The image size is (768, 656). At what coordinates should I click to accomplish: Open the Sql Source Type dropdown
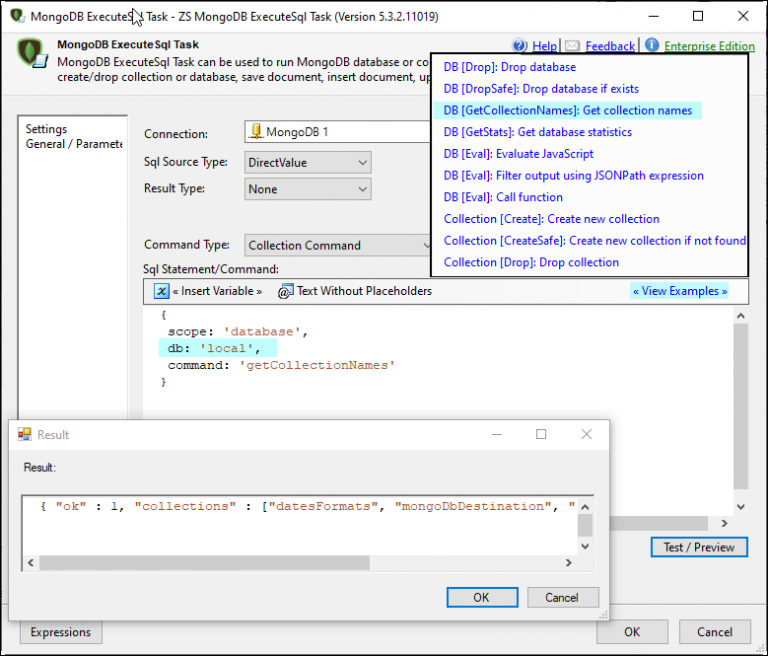[x=308, y=162]
